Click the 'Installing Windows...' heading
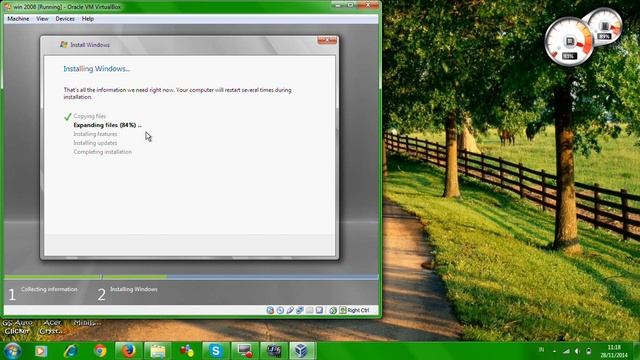 (x=96, y=69)
